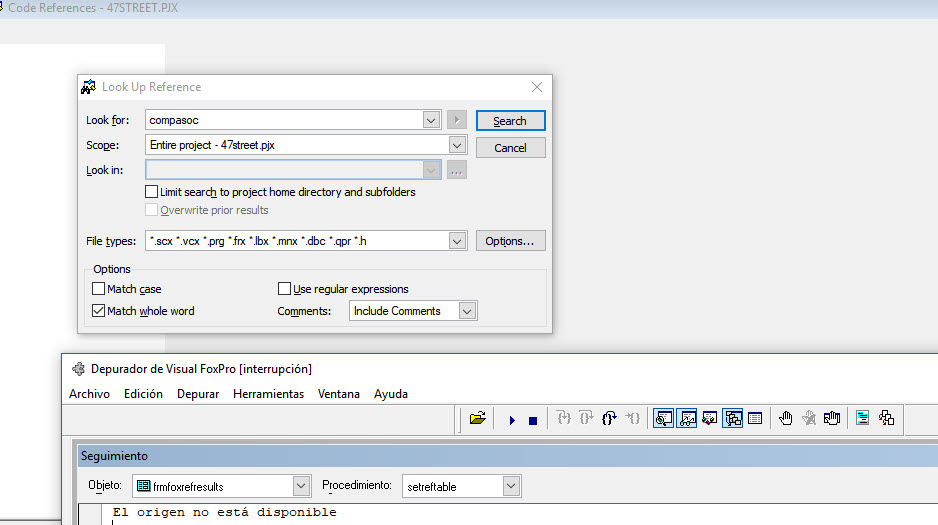
Task: Click the Toggle Breakpoint hand icon
Action: (x=786, y=419)
